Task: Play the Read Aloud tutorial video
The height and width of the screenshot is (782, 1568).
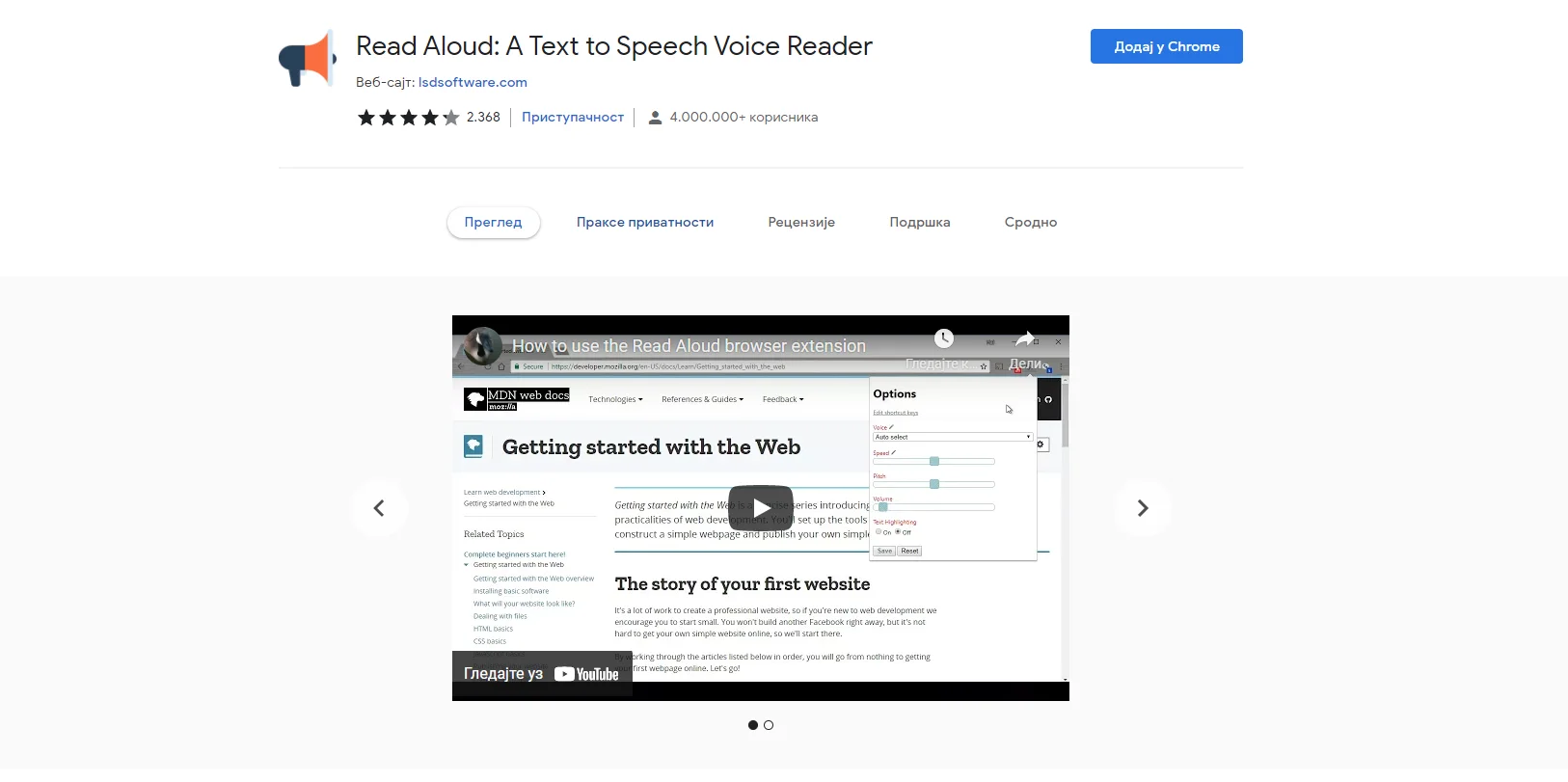Action: [761, 508]
